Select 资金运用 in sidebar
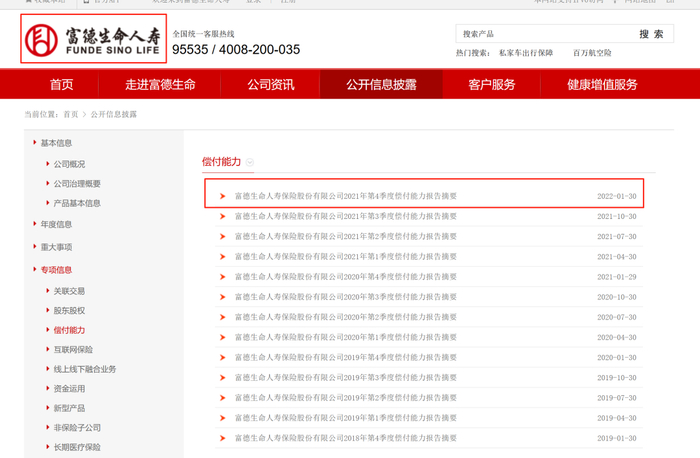Viewport: 700px width, 458px height. (x=69, y=388)
